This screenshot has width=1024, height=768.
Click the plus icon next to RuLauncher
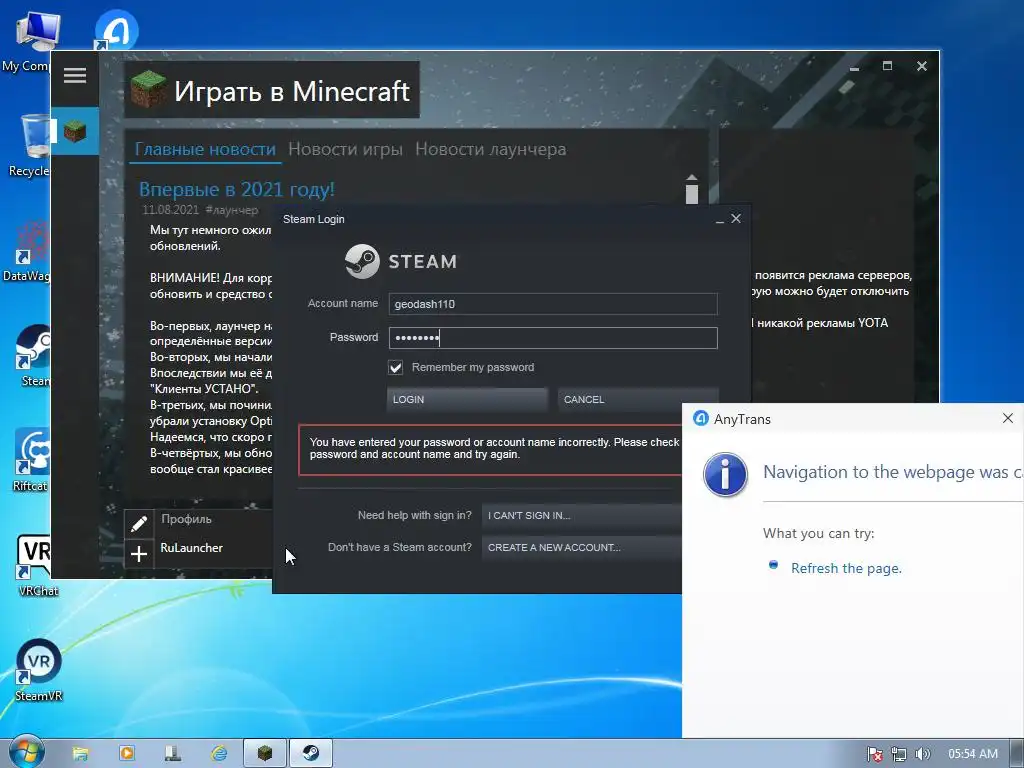click(138, 554)
